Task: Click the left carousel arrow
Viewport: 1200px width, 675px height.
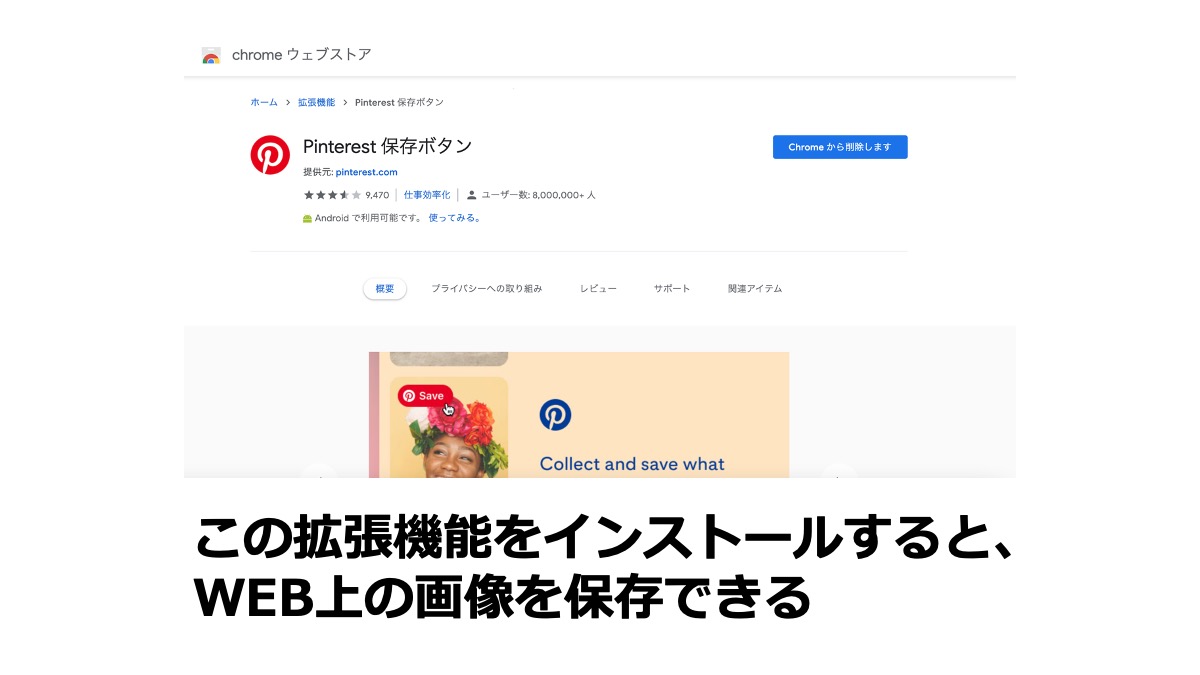Action: [320, 472]
